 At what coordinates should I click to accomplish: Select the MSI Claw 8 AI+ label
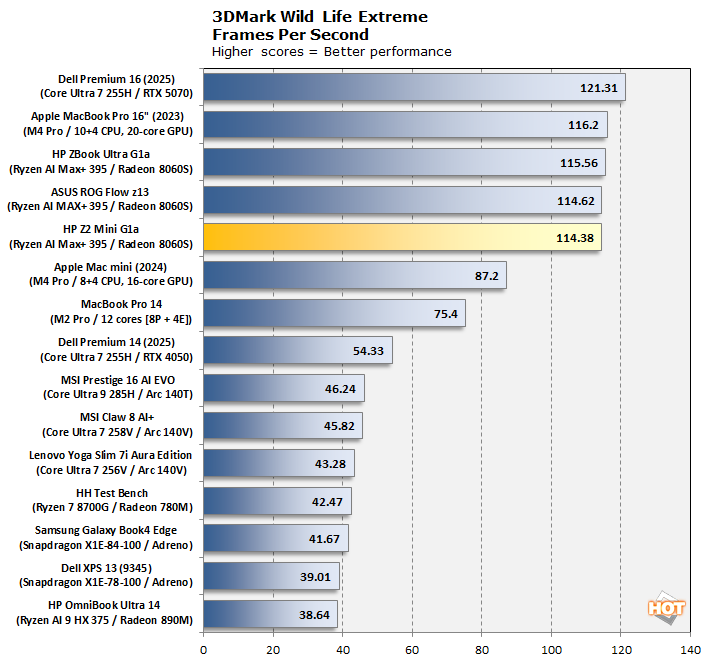pyautogui.click(x=117, y=417)
